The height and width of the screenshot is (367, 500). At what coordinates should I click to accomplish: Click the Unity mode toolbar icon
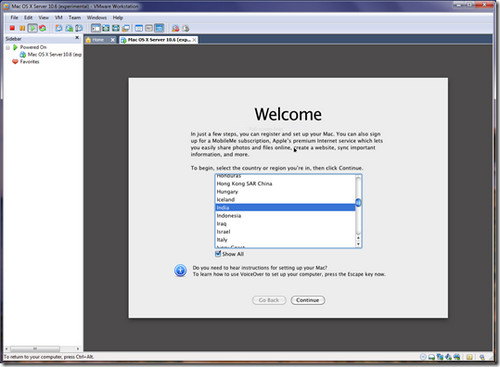point(126,28)
